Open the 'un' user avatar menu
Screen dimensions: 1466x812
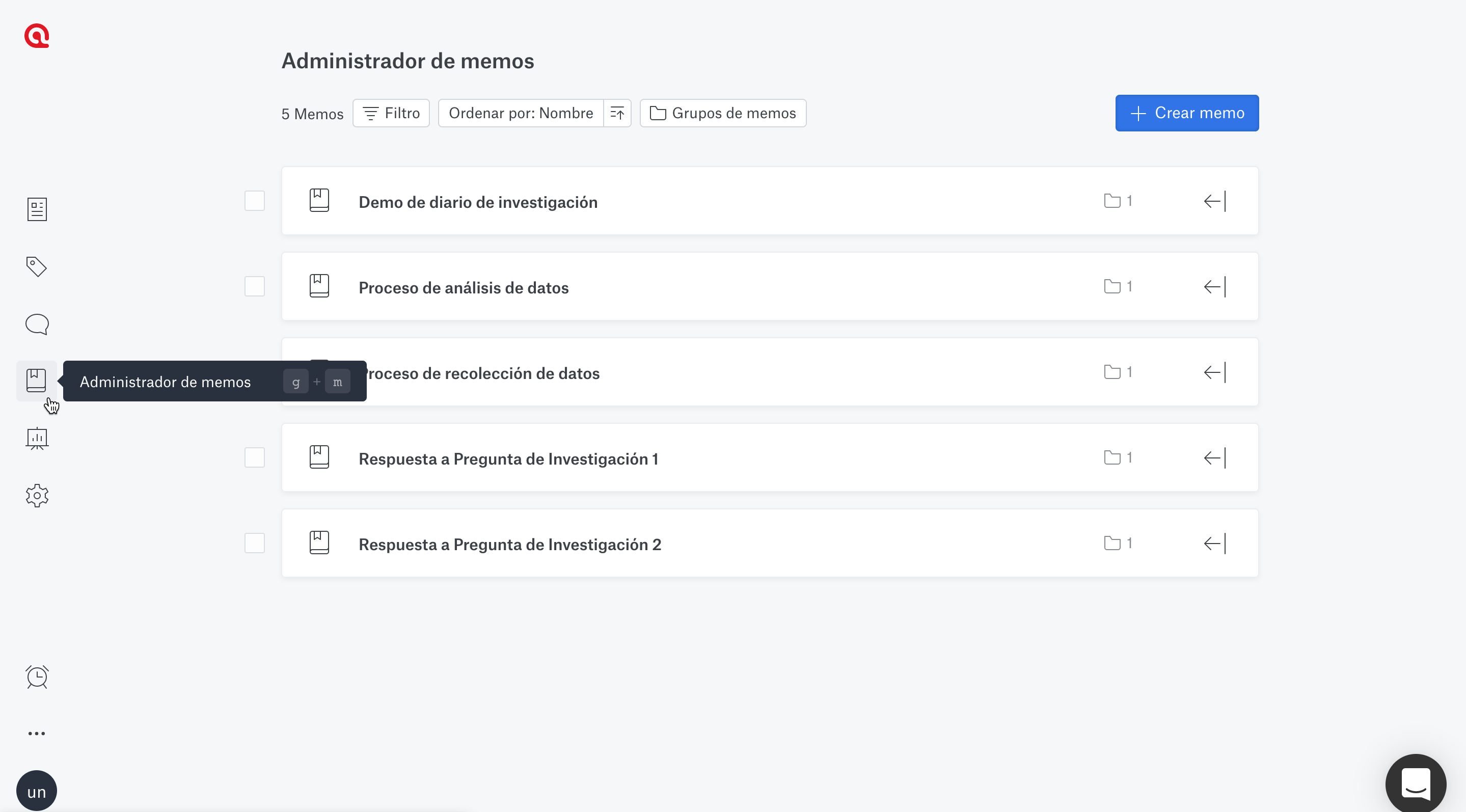point(37,792)
